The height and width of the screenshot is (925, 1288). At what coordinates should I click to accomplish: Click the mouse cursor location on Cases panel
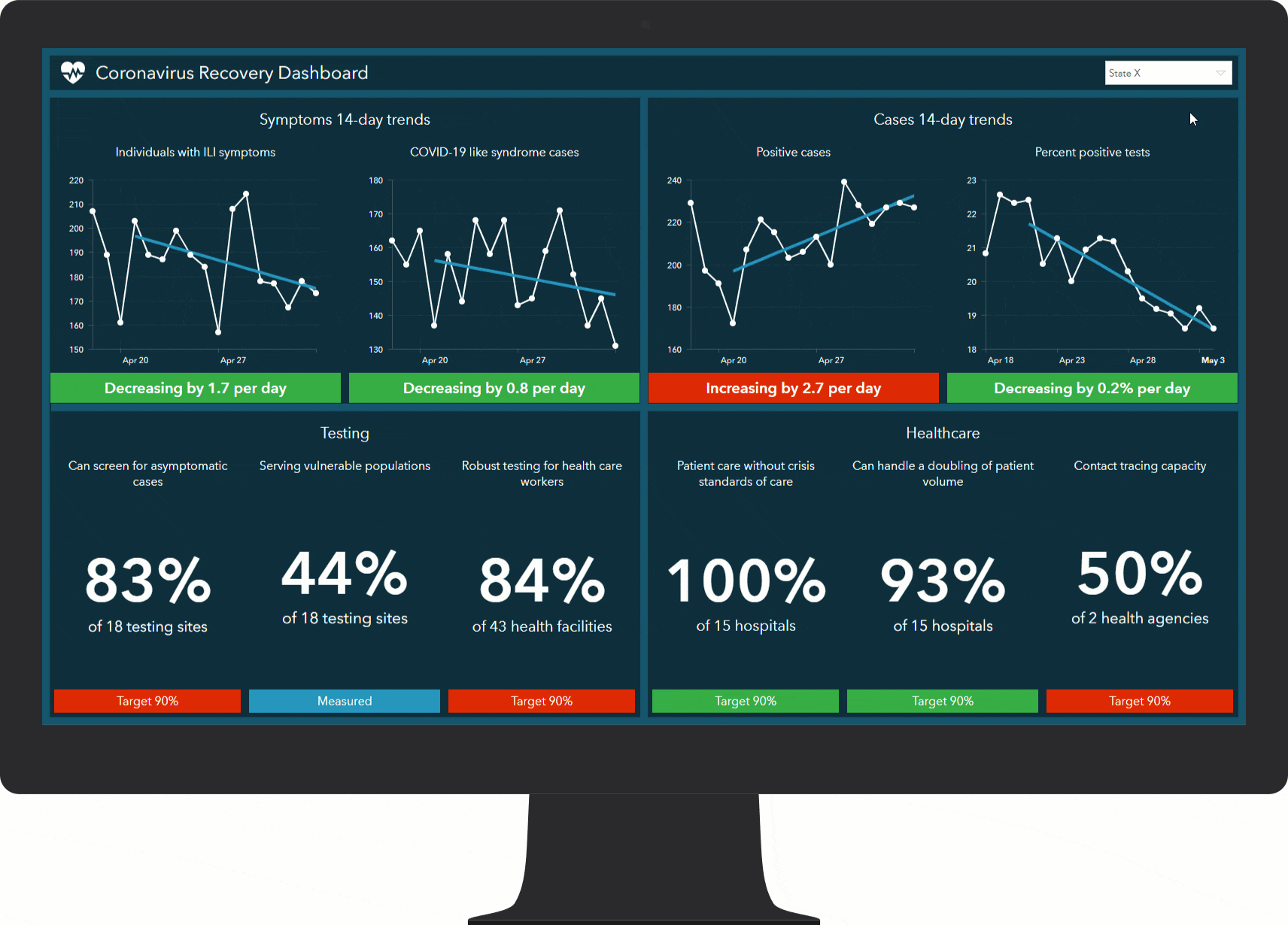tap(1193, 119)
